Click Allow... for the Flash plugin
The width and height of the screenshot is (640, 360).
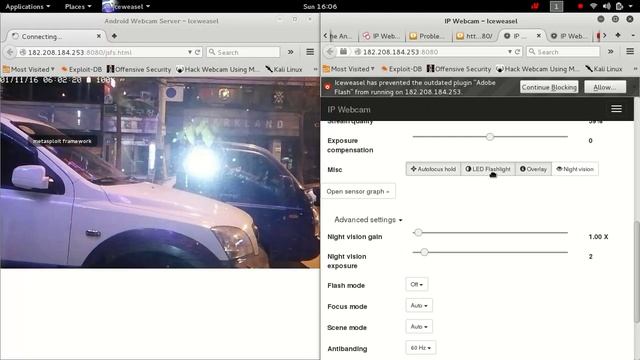click(x=605, y=87)
